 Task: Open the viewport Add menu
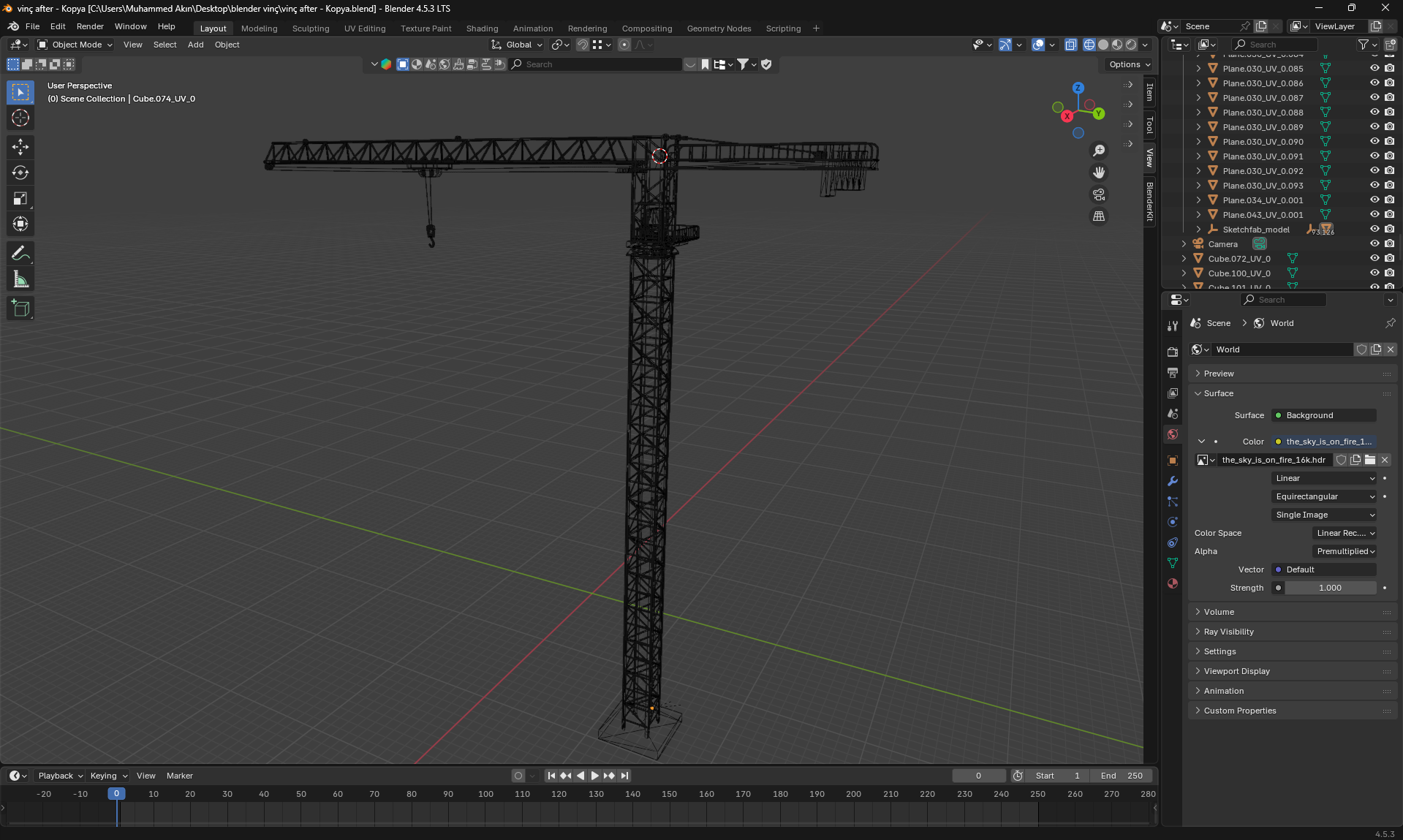tap(195, 45)
